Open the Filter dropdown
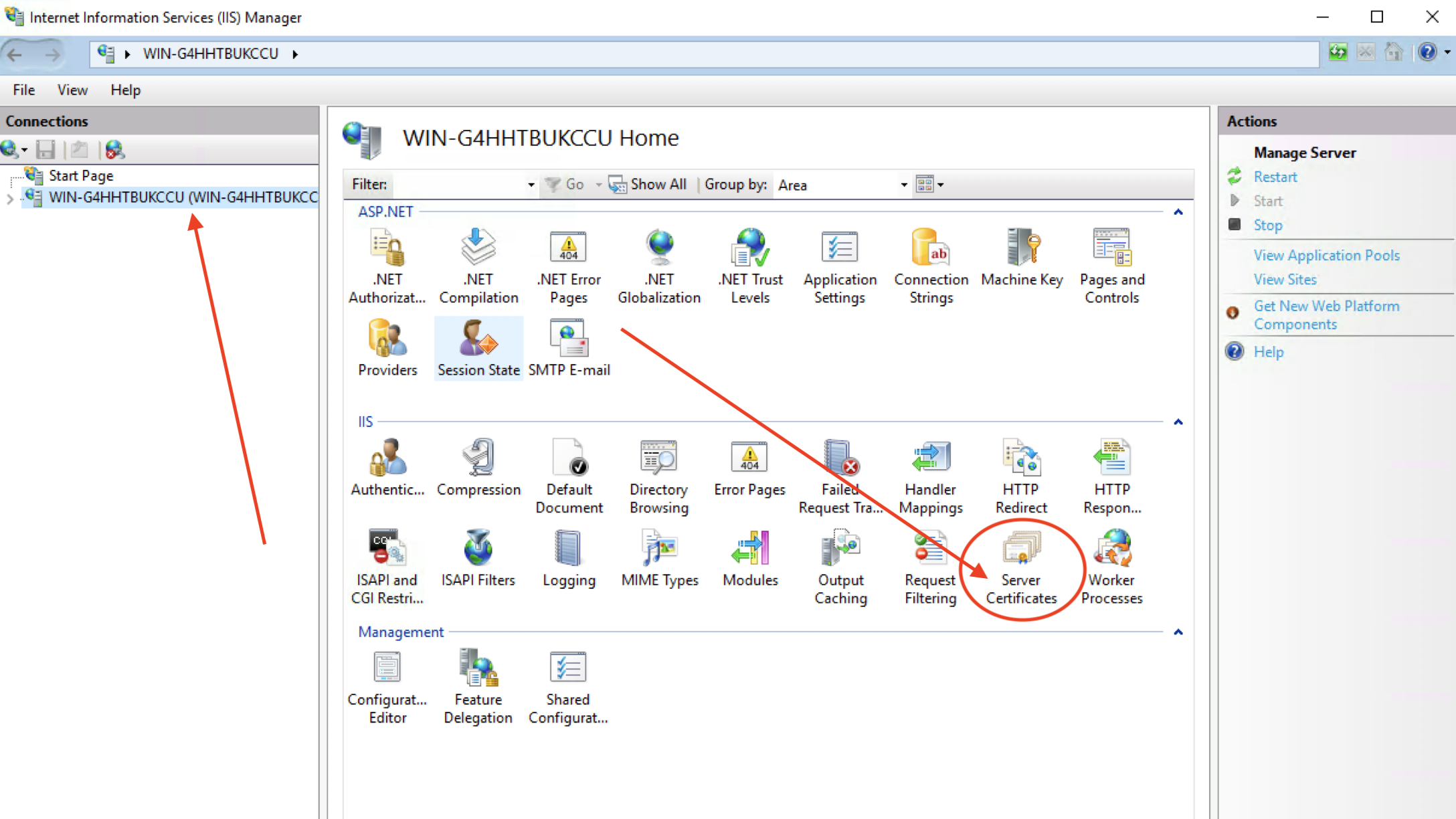Screen dimensions: 1456x819 531,185
